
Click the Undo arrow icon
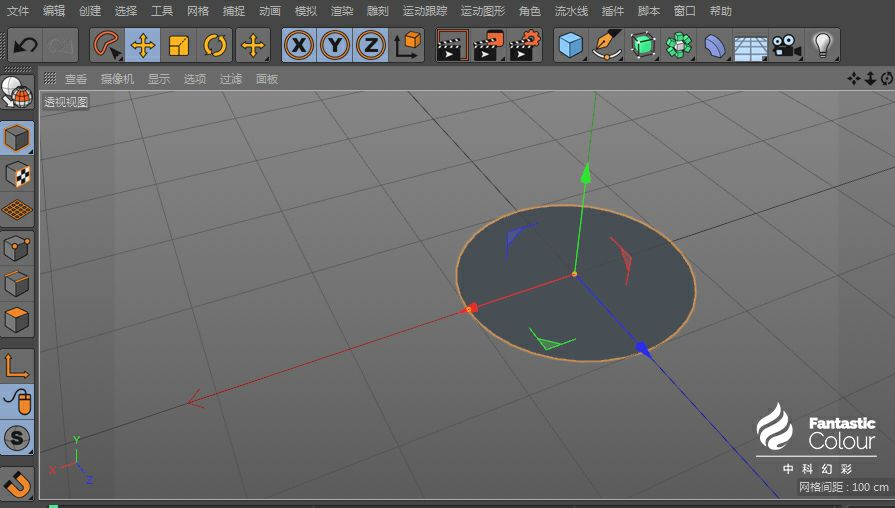26,45
